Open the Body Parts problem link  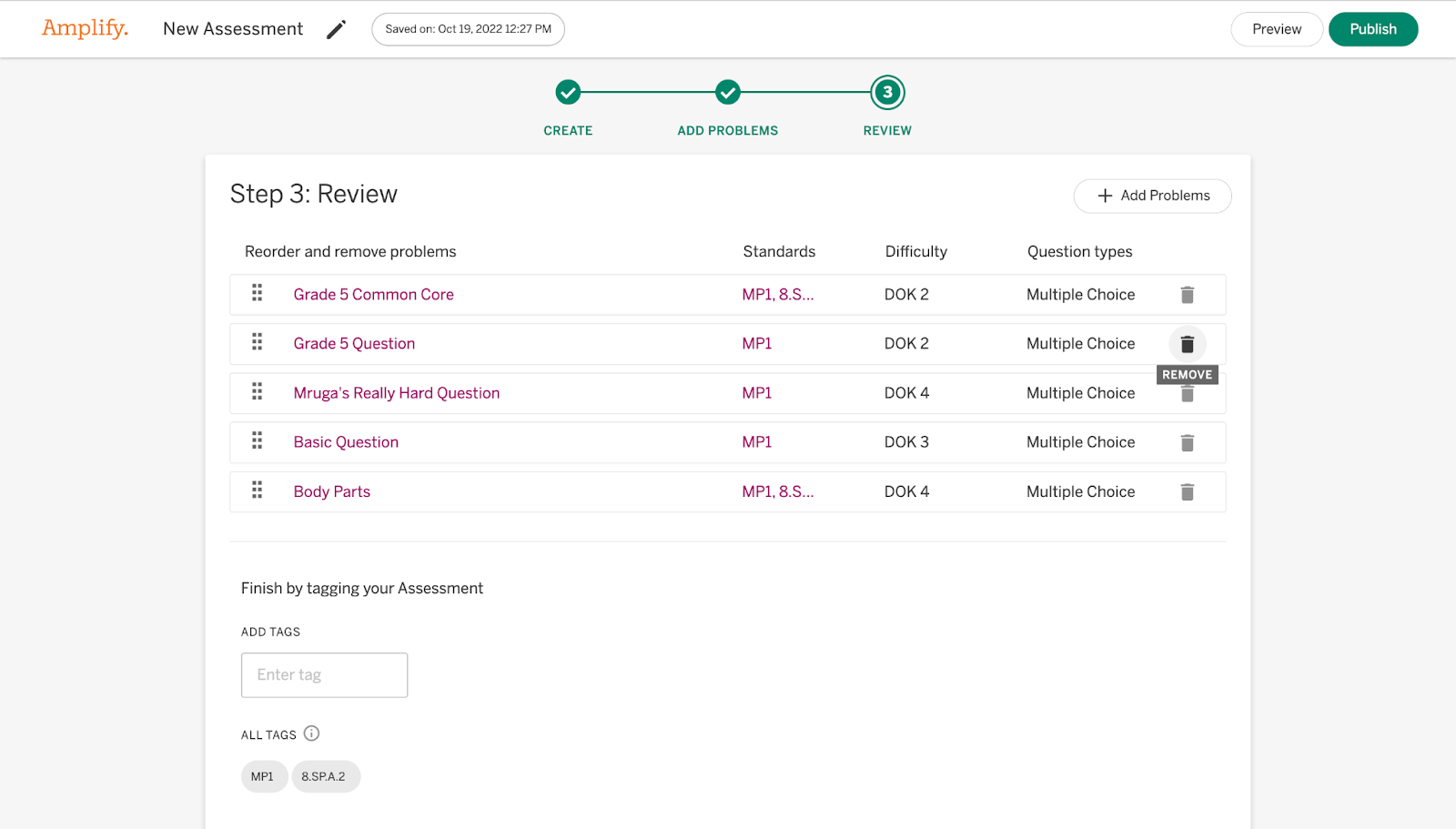pyautogui.click(x=331, y=491)
